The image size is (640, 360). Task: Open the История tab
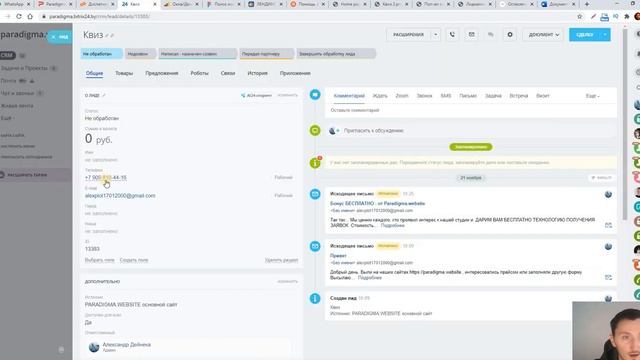tap(257, 73)
